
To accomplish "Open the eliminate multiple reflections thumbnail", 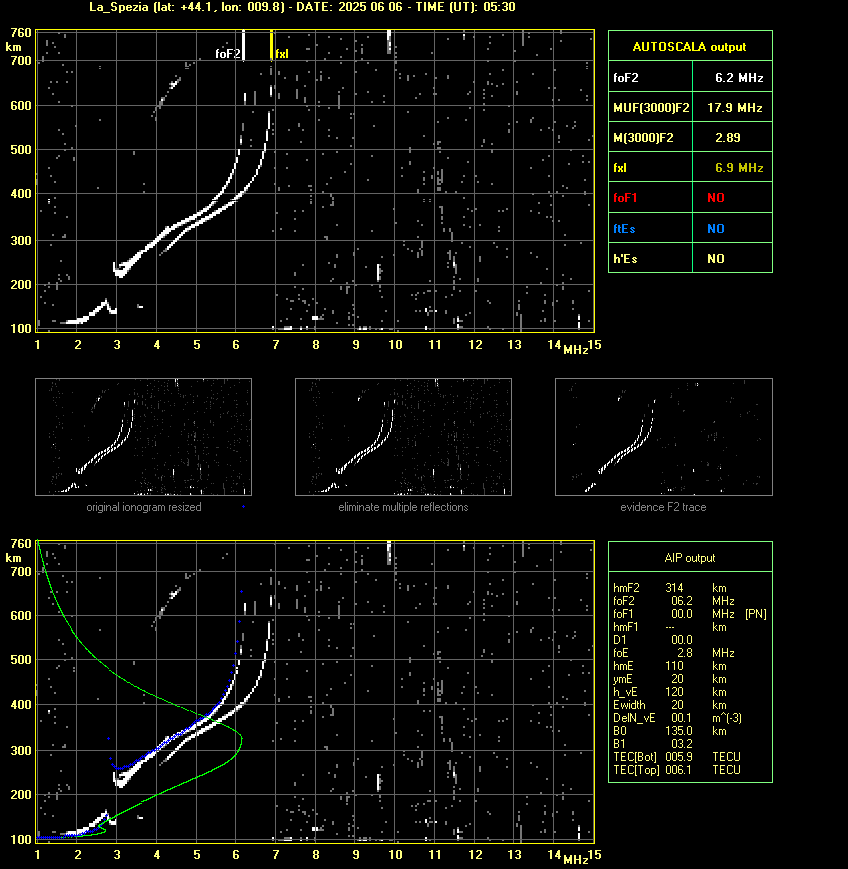I will point(403,437).
